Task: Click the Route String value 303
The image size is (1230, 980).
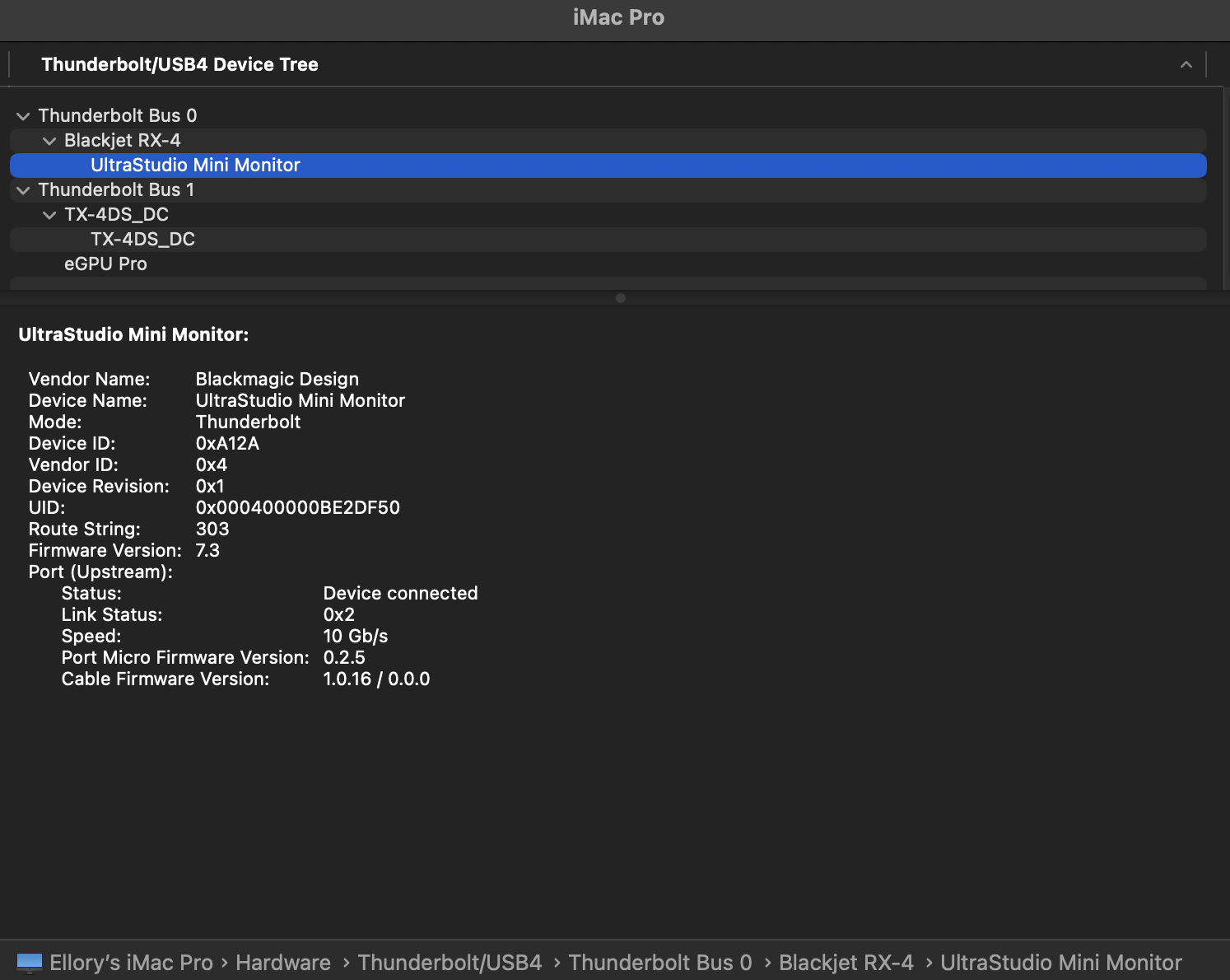Action: pyautogui.click(x=212, y=529)
